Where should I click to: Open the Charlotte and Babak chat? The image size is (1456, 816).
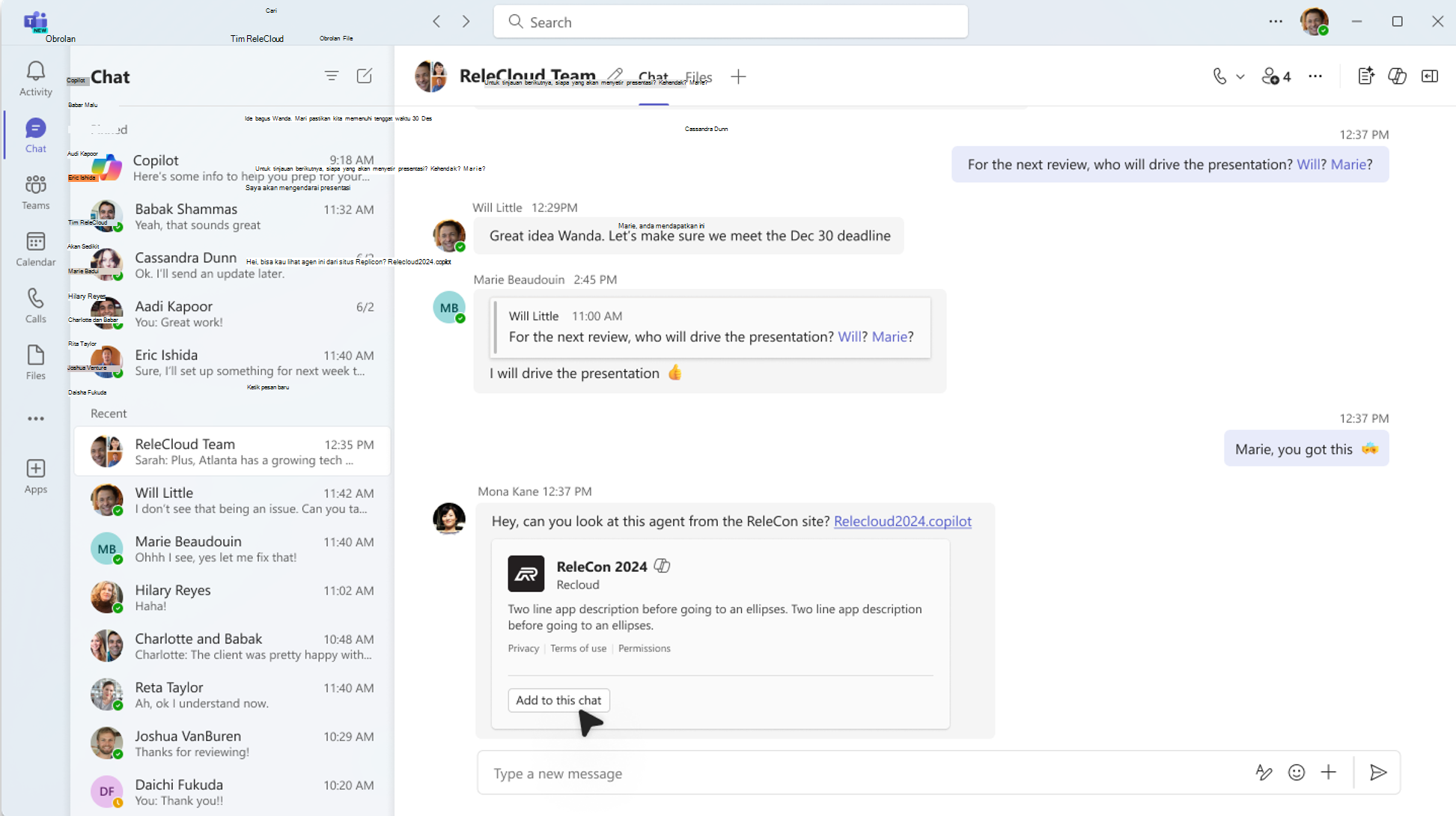[x=232, y=646]
